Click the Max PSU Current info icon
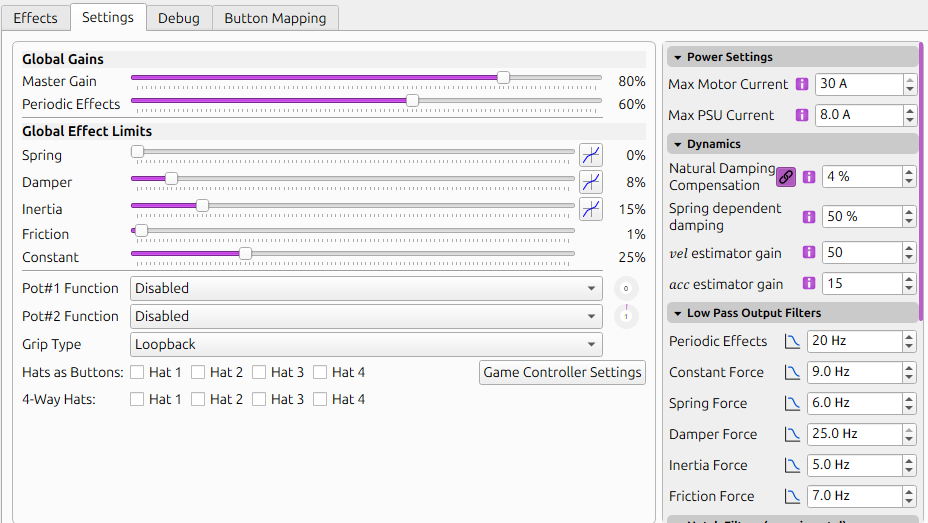The image size is (928, 523). coord(802,115)
